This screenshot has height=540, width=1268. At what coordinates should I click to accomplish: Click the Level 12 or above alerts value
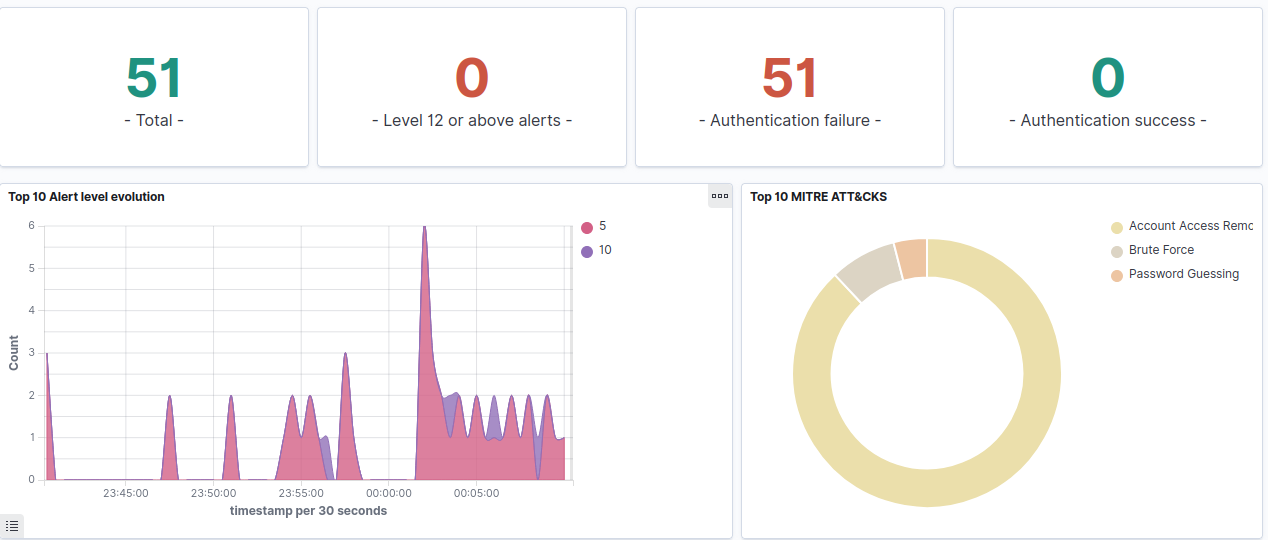(x=472, y=78)
